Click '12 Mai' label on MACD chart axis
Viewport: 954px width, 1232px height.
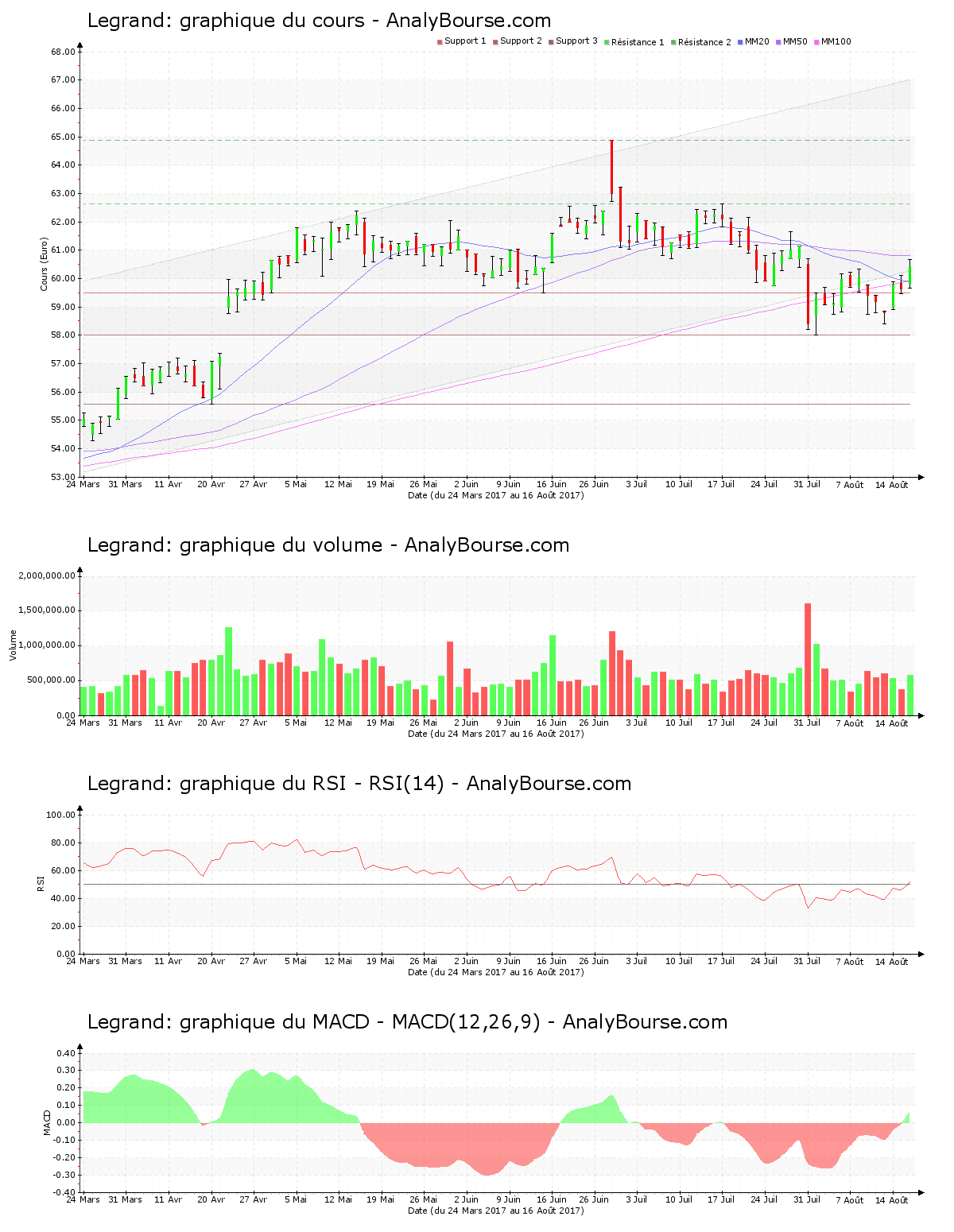click(339, 1199)
